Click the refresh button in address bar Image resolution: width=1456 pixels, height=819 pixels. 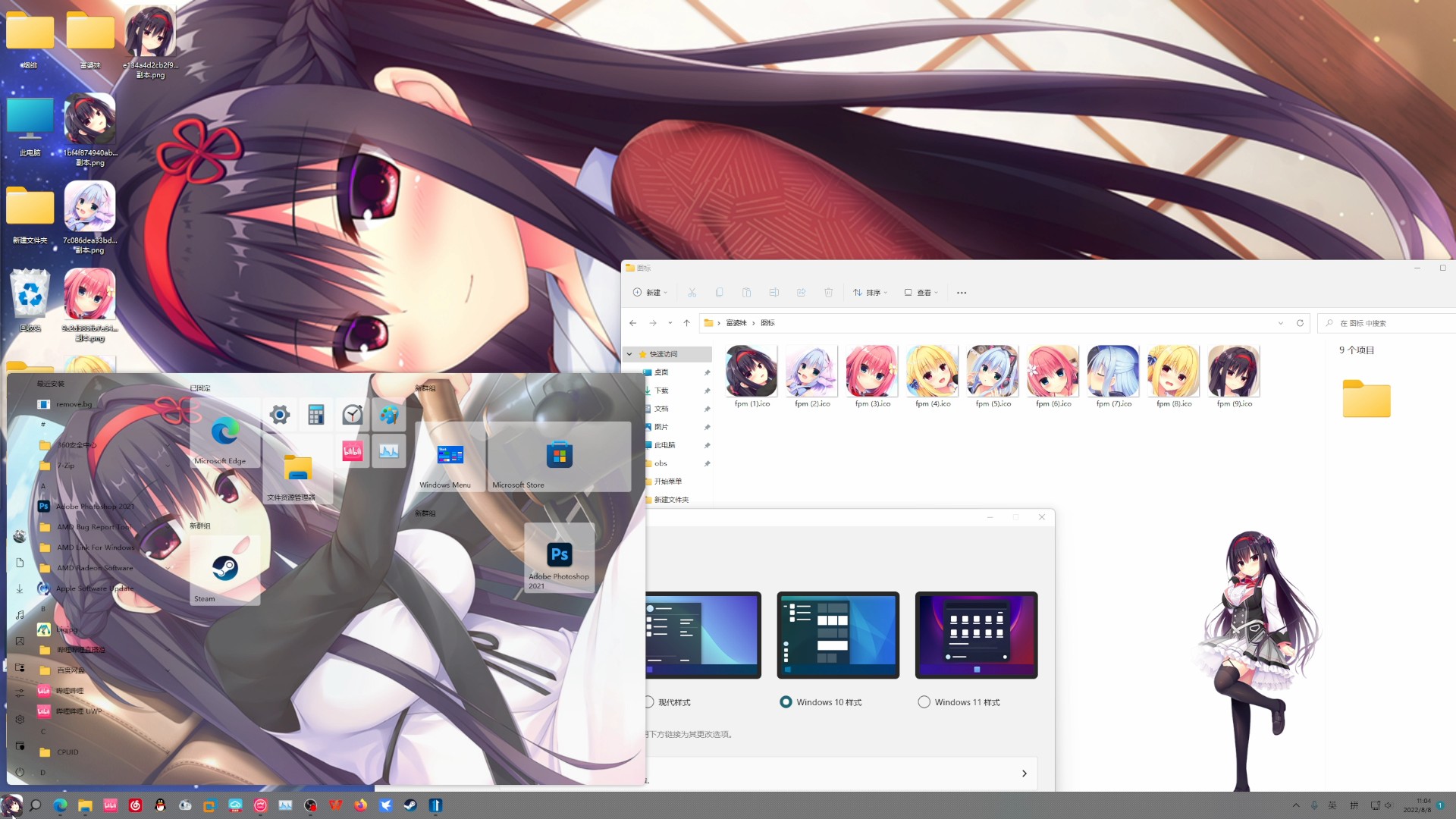1300,323
